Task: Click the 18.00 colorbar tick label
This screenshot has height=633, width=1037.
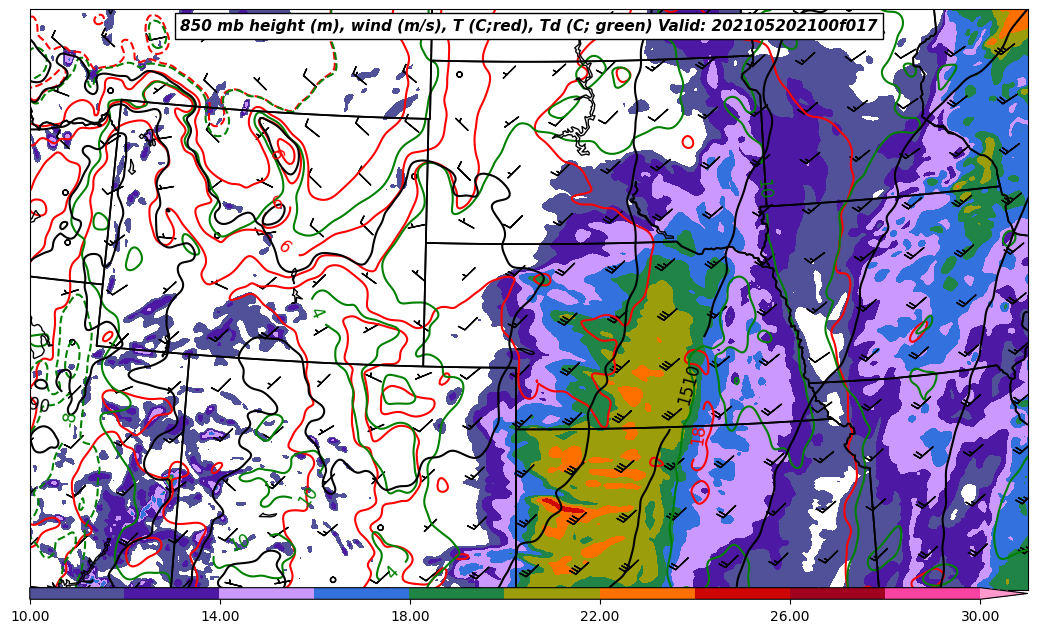Action: 410,616
